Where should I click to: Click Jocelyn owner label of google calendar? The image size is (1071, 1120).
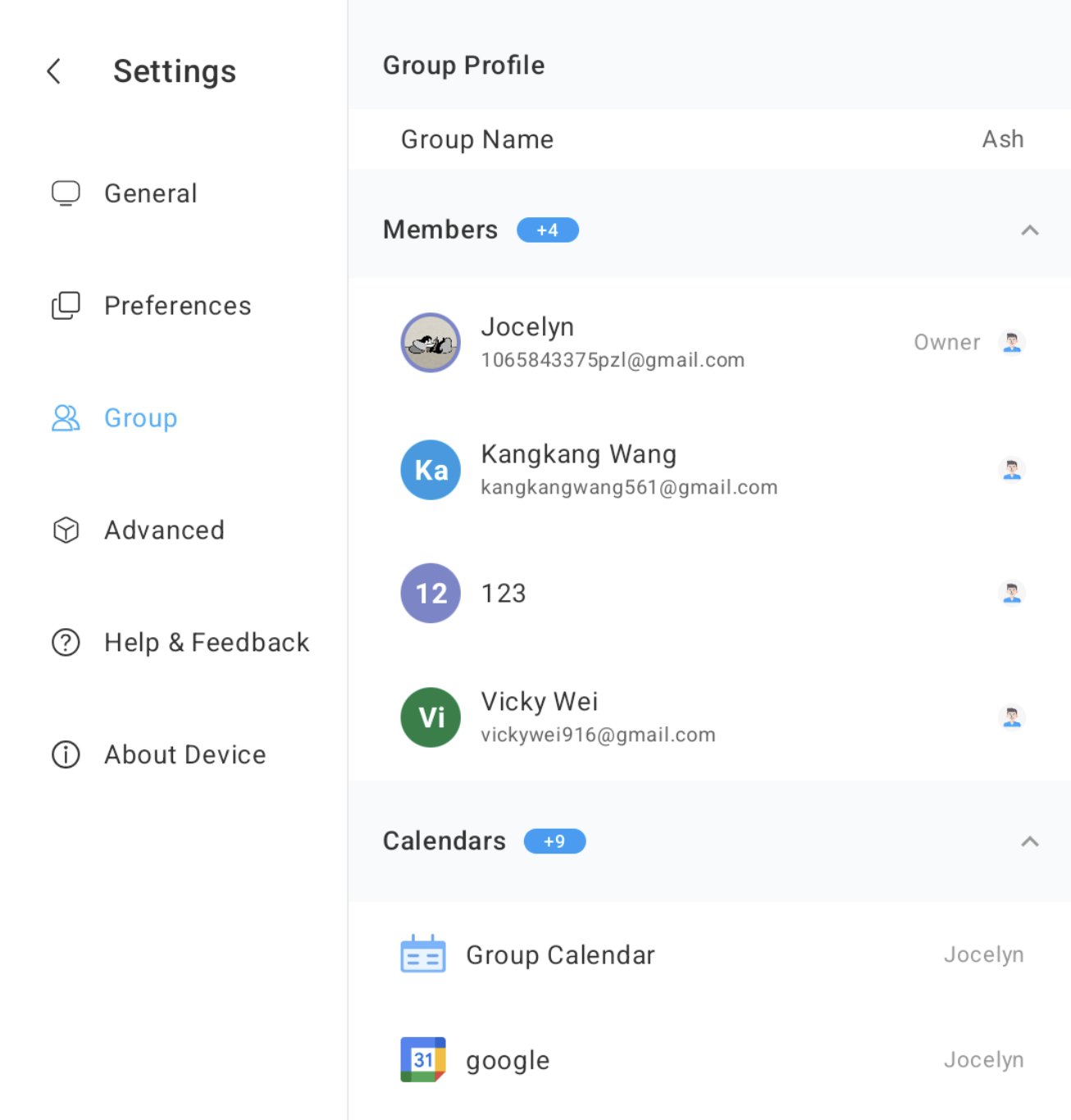point(983,1059)
